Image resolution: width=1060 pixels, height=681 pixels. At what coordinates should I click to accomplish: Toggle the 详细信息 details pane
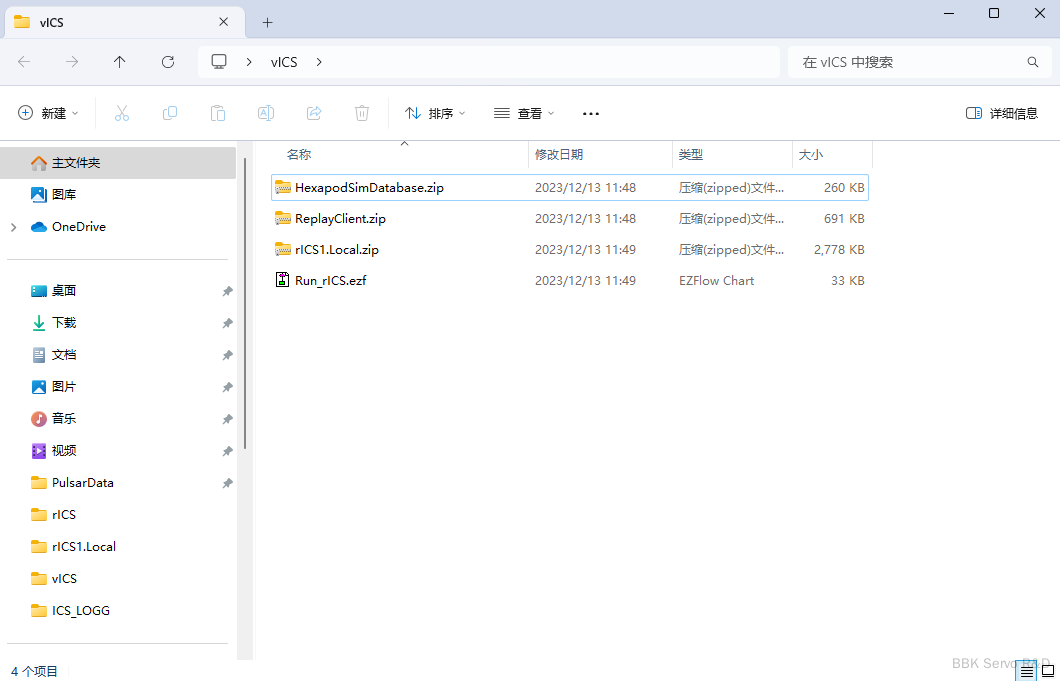[x=1002, y=114]
